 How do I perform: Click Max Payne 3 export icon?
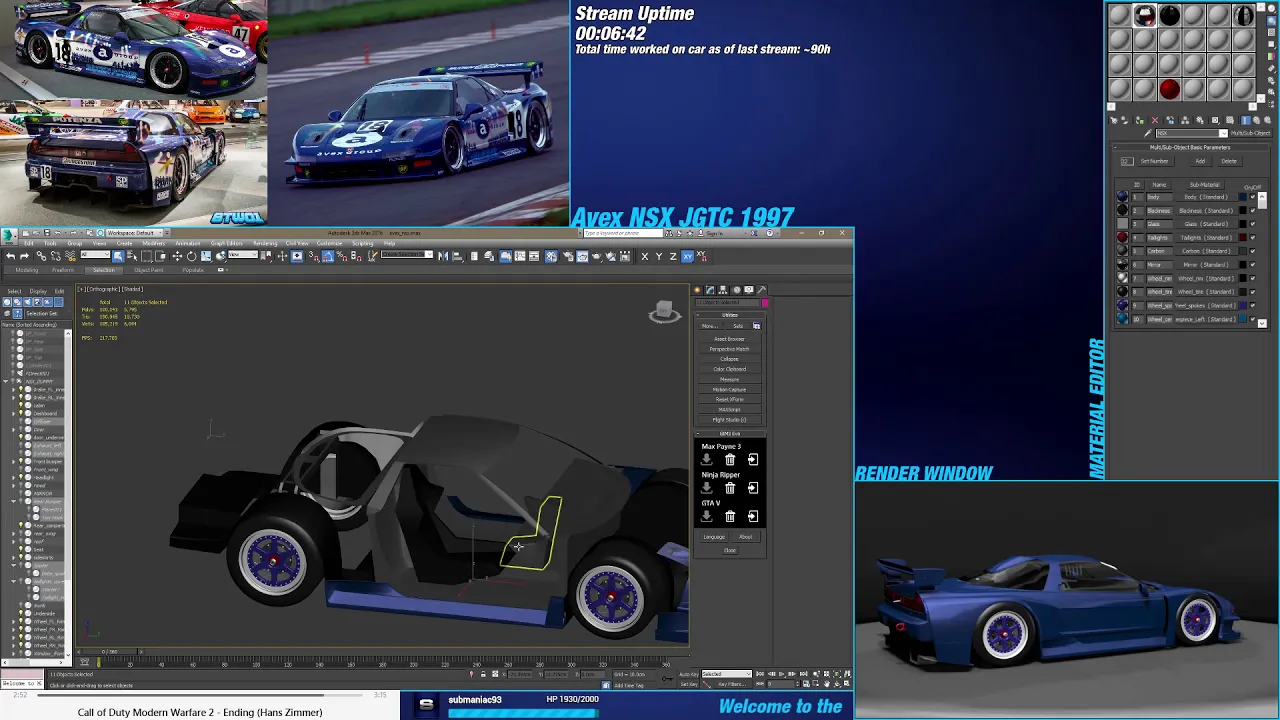click(753, 459)
